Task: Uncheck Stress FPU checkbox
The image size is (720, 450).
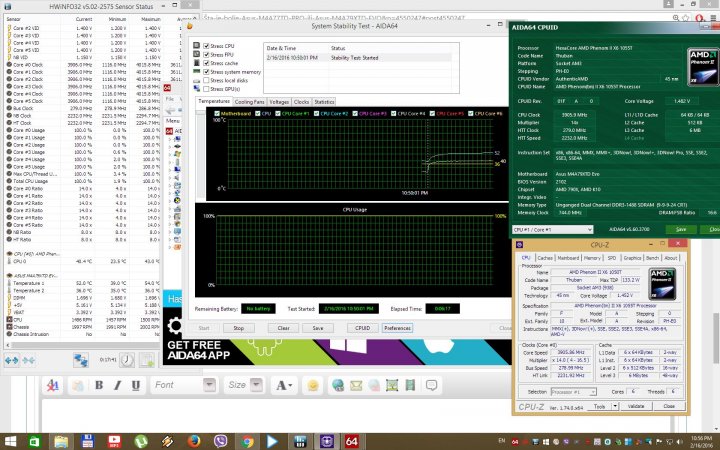Action: (x=206, y=55)
